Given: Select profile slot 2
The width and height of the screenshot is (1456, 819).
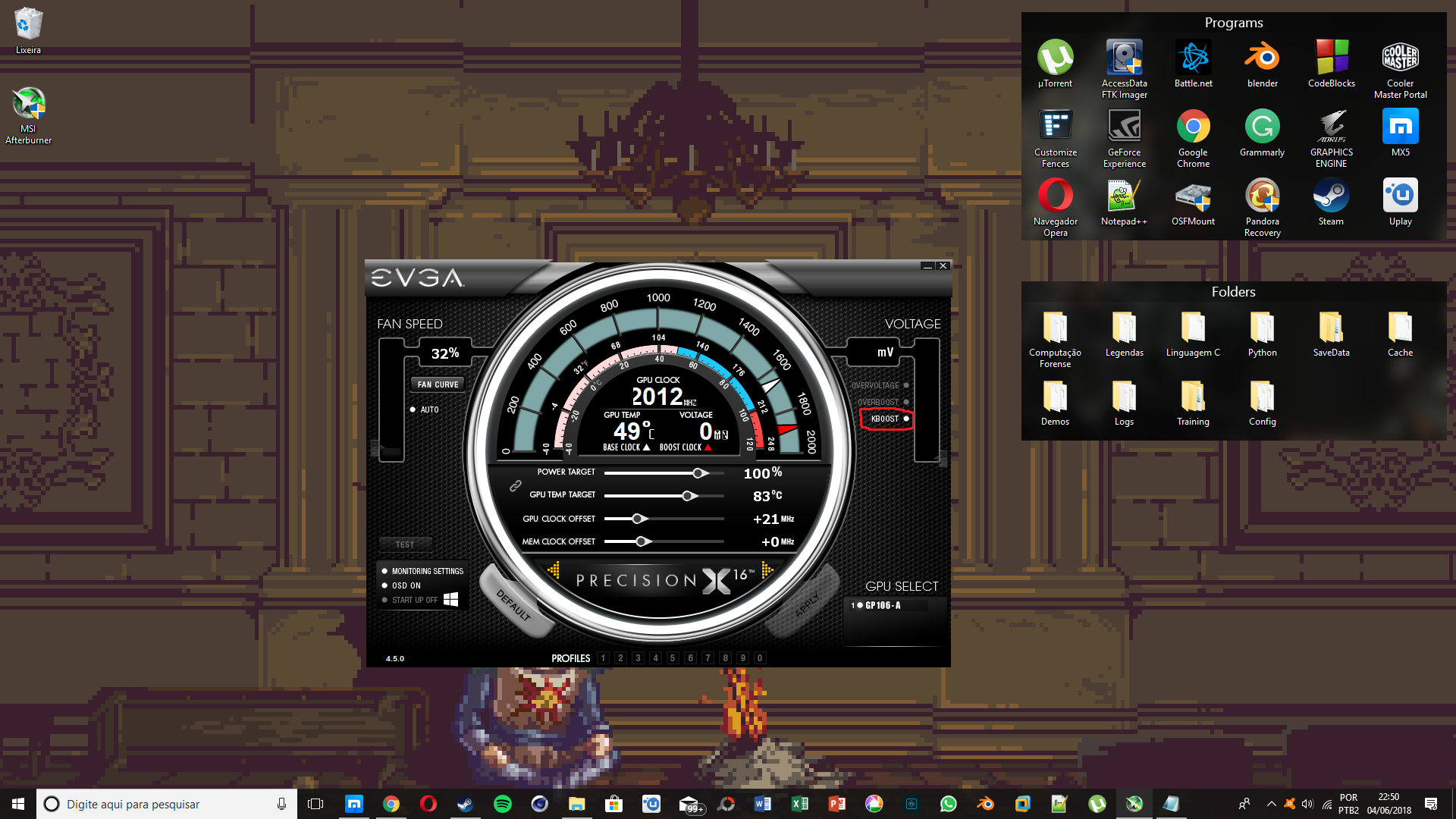Looking at the screenshot, I should (620, 658).
